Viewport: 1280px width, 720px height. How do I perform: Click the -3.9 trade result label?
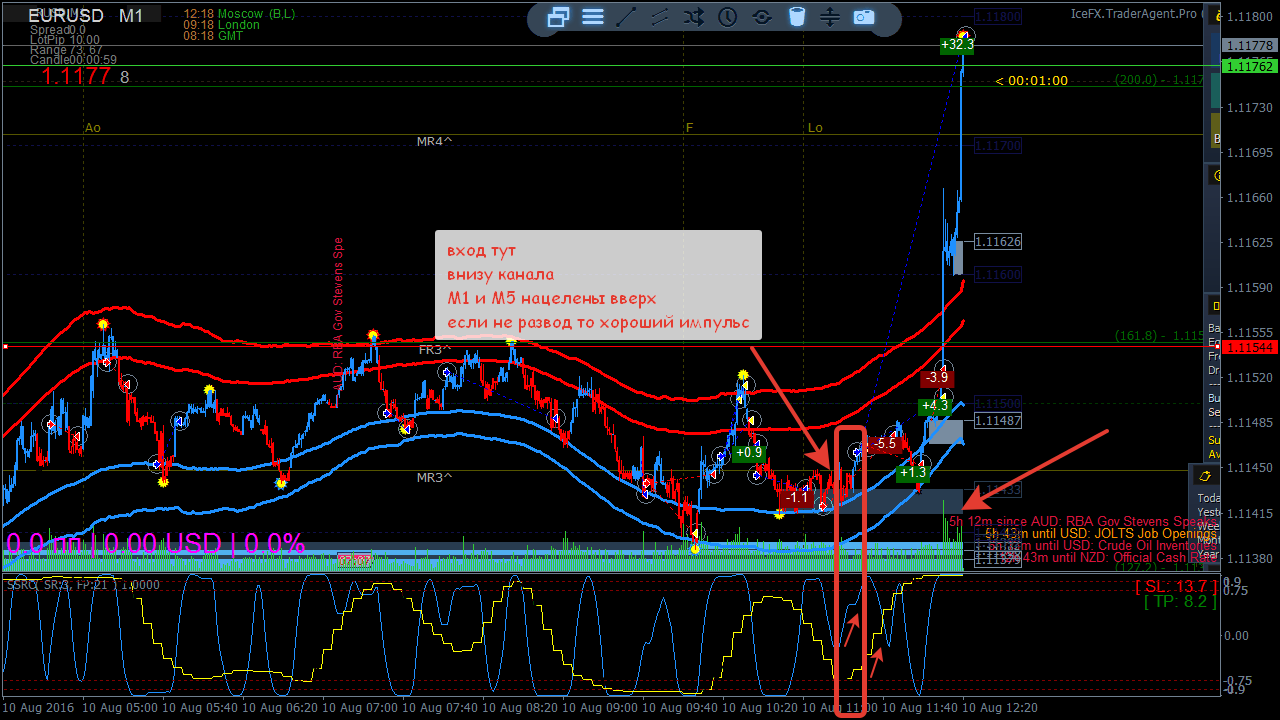(937, 378)
